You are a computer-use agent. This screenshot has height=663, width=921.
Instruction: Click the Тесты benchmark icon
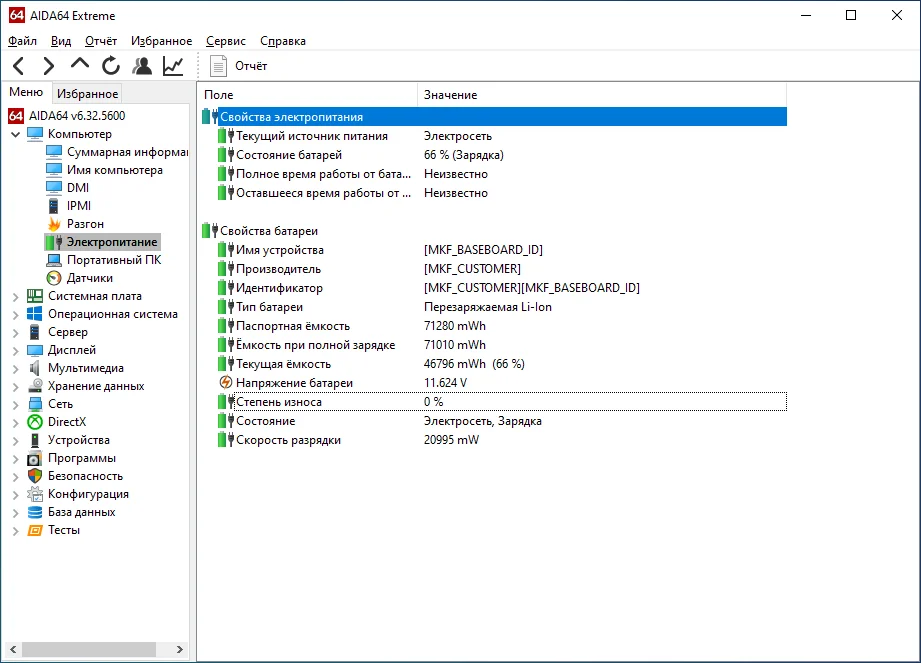coord(35,530)
